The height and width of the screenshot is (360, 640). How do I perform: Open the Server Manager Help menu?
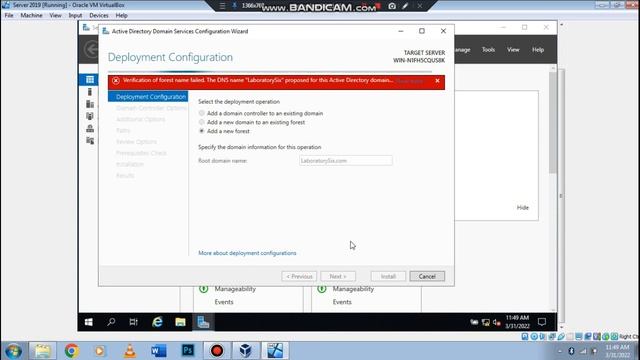pos(538,49)
